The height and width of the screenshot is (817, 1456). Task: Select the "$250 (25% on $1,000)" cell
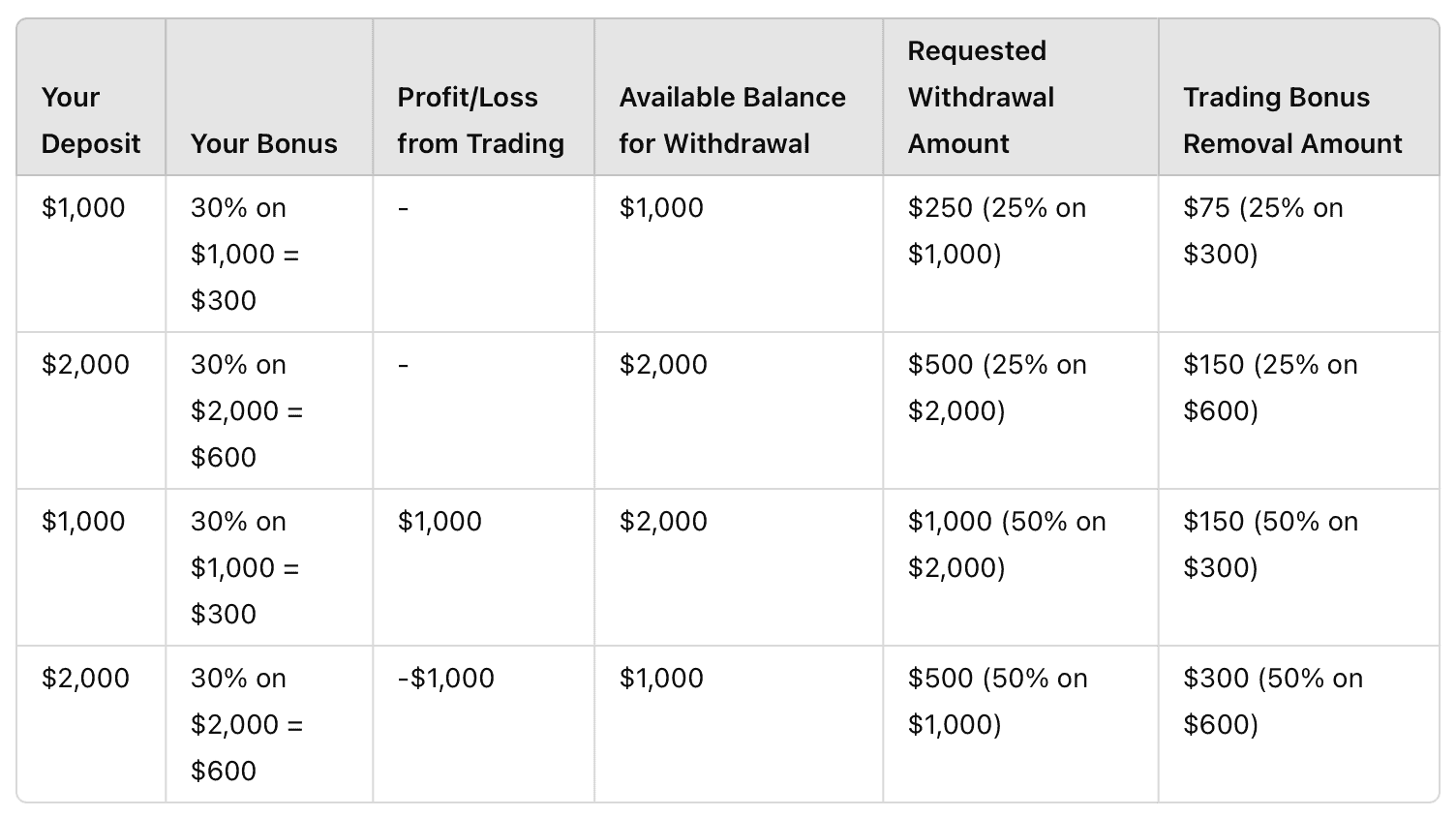pos(996,230)
